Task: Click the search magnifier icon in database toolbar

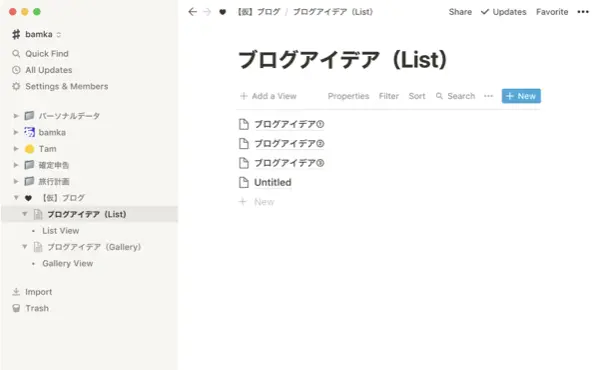Action: [439, 96]
